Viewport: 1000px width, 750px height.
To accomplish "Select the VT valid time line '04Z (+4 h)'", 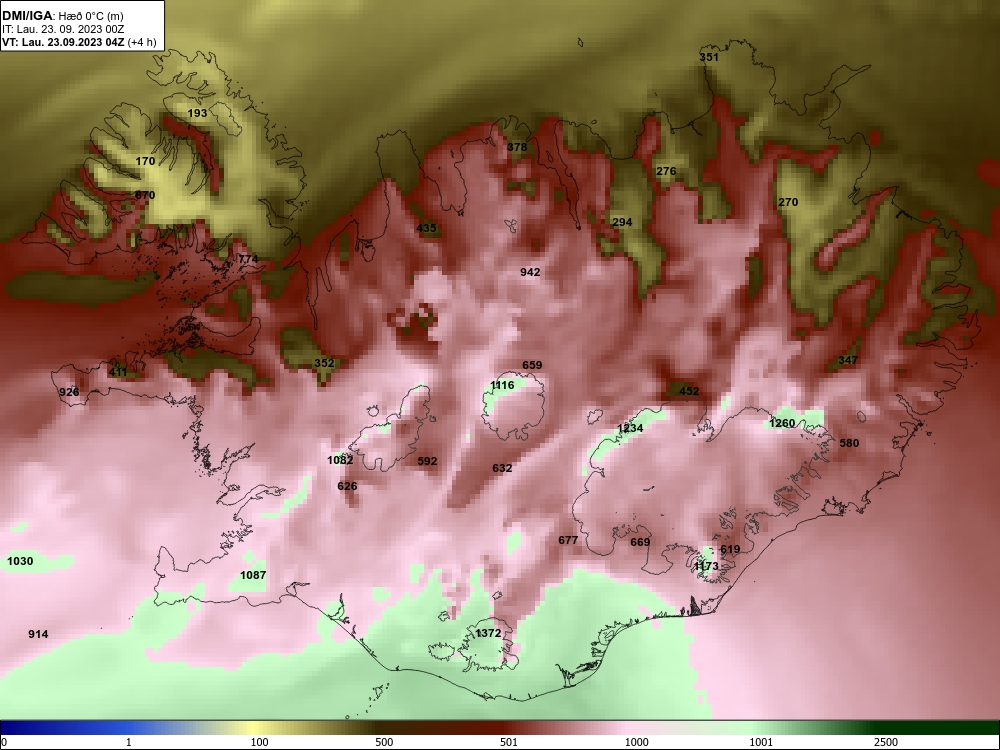I will click(130, 43).
